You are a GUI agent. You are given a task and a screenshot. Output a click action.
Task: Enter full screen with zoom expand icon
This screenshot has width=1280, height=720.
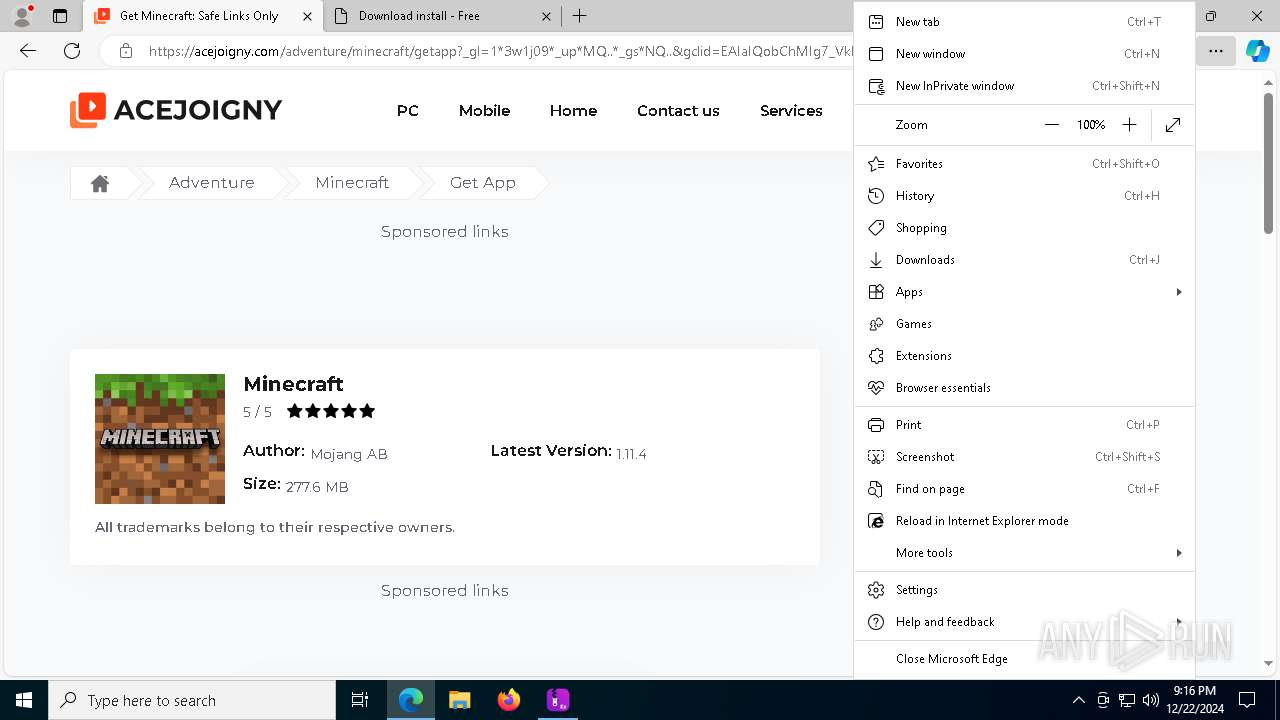tap(1173, 125)
